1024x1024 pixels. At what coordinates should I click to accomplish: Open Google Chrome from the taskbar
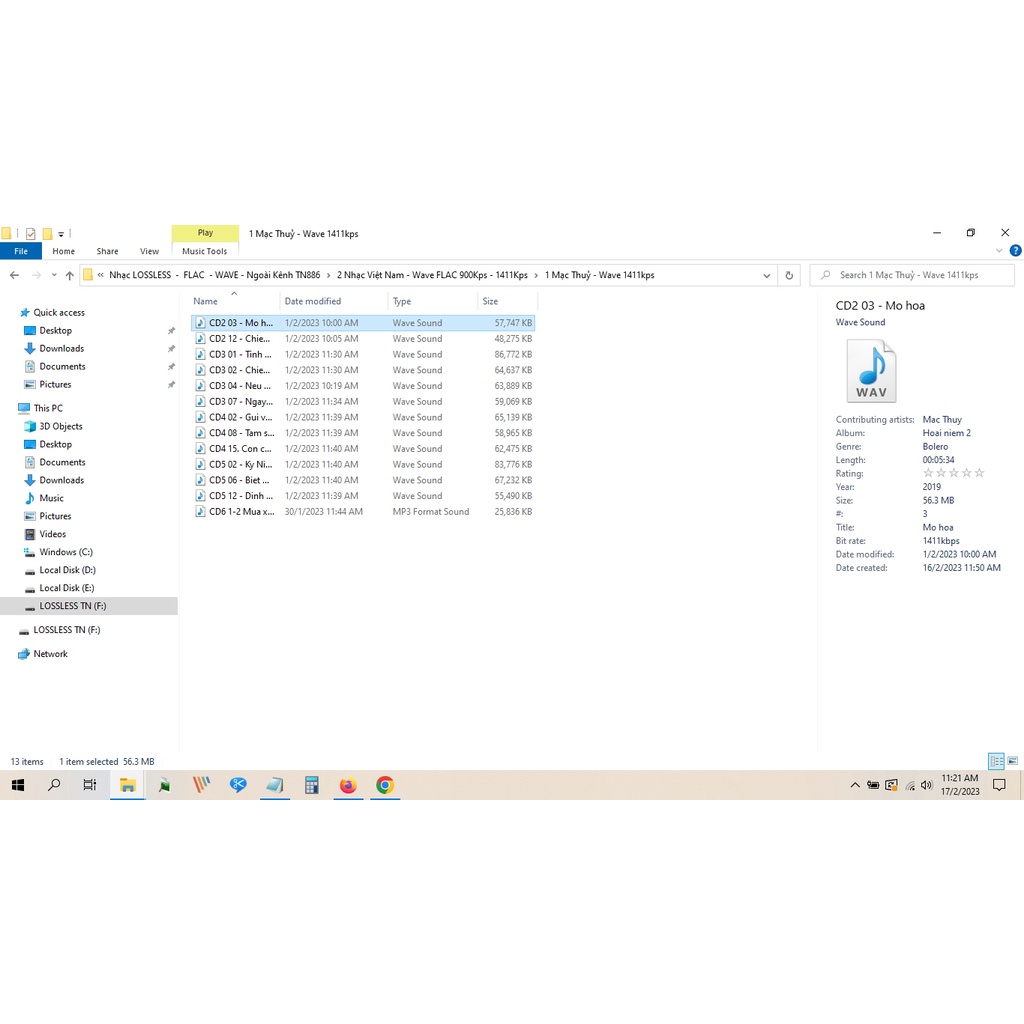click(385, 786)
